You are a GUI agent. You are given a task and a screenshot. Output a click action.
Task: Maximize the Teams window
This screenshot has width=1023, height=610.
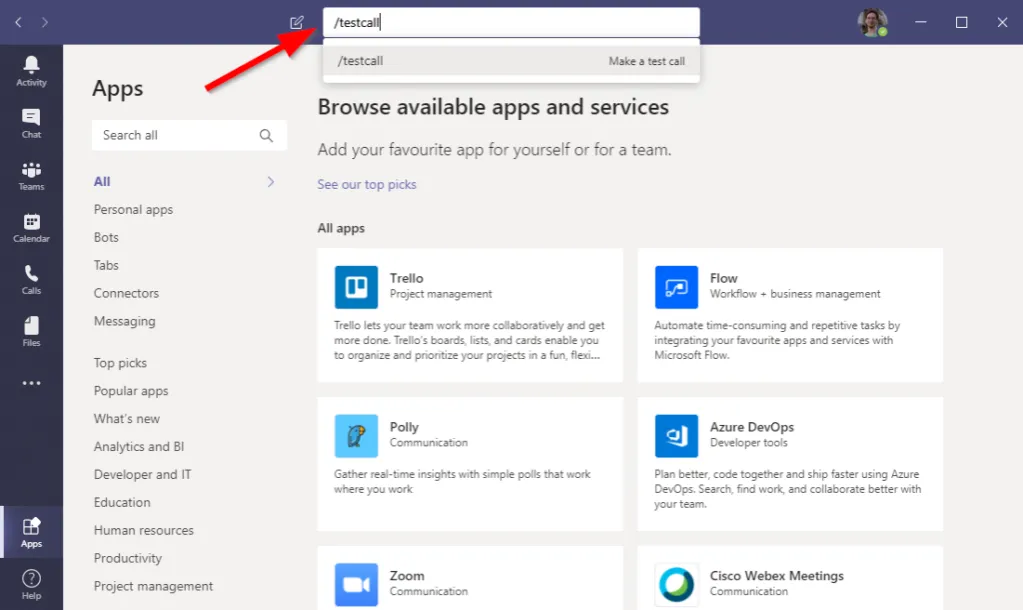(x=962, y=23)
